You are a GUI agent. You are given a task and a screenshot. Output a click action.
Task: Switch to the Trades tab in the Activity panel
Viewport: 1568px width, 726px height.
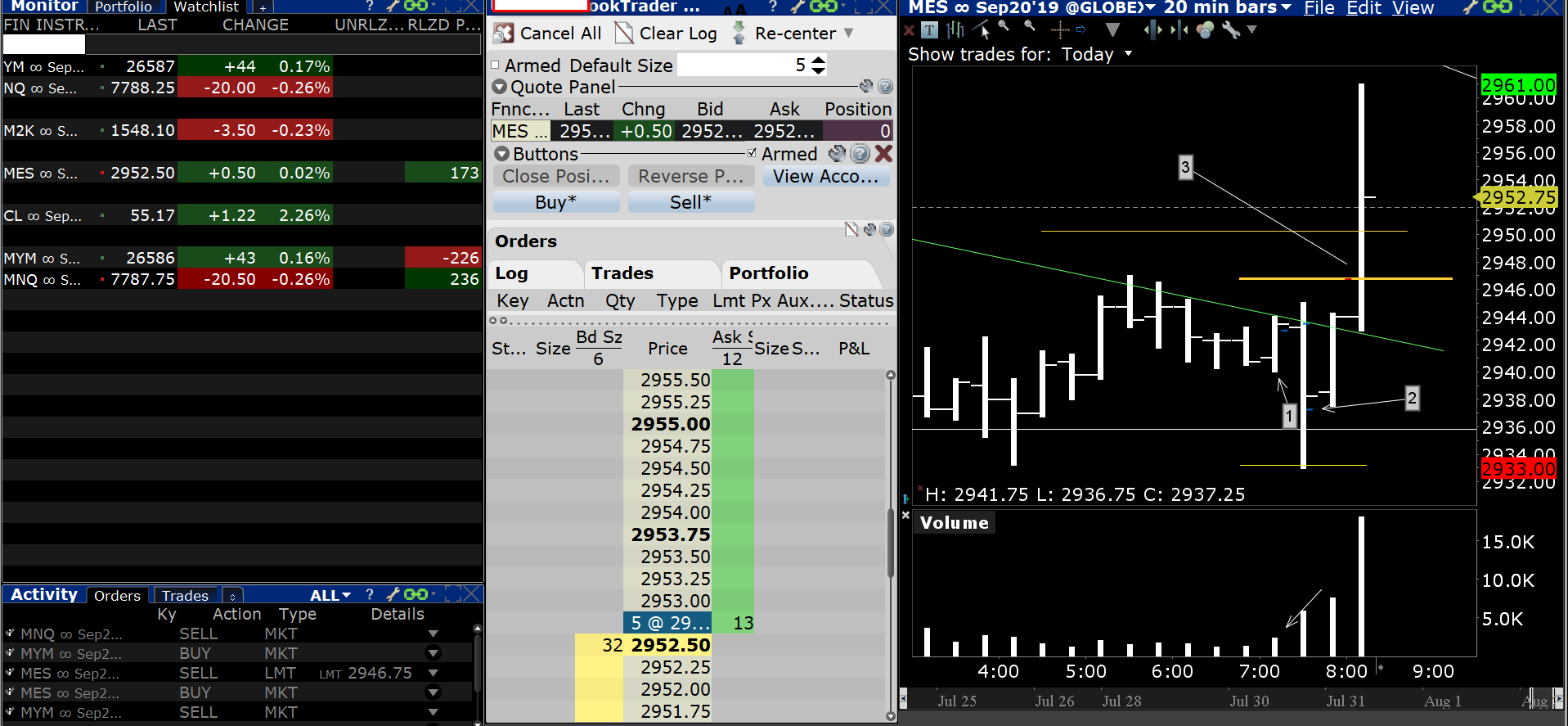click(185, 596)
